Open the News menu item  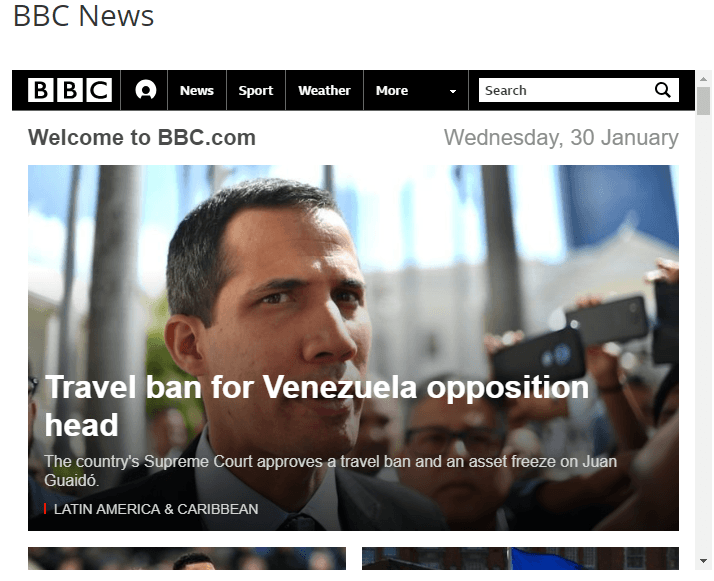point(197,90)
